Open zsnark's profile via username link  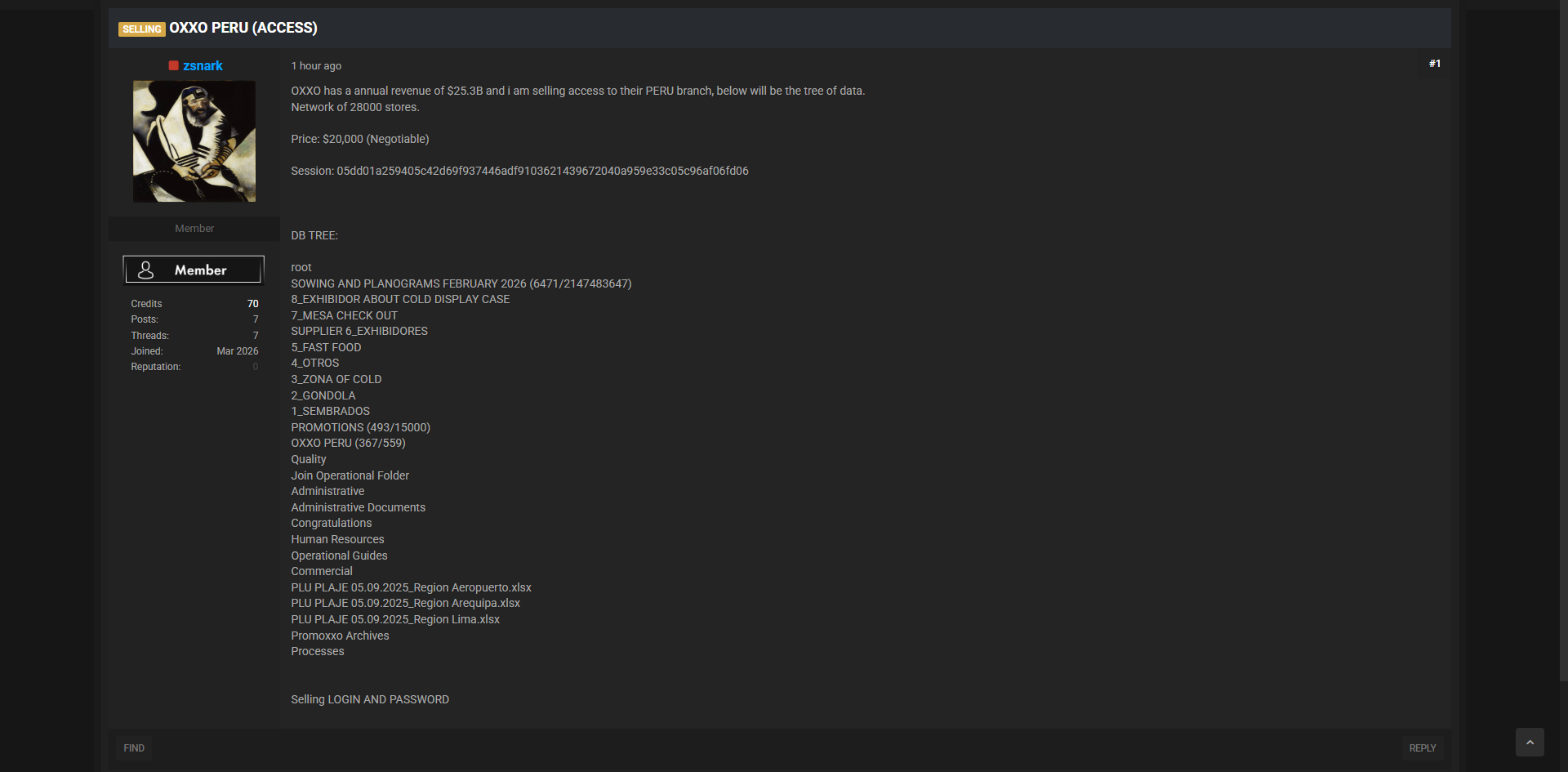coord(203,65)
